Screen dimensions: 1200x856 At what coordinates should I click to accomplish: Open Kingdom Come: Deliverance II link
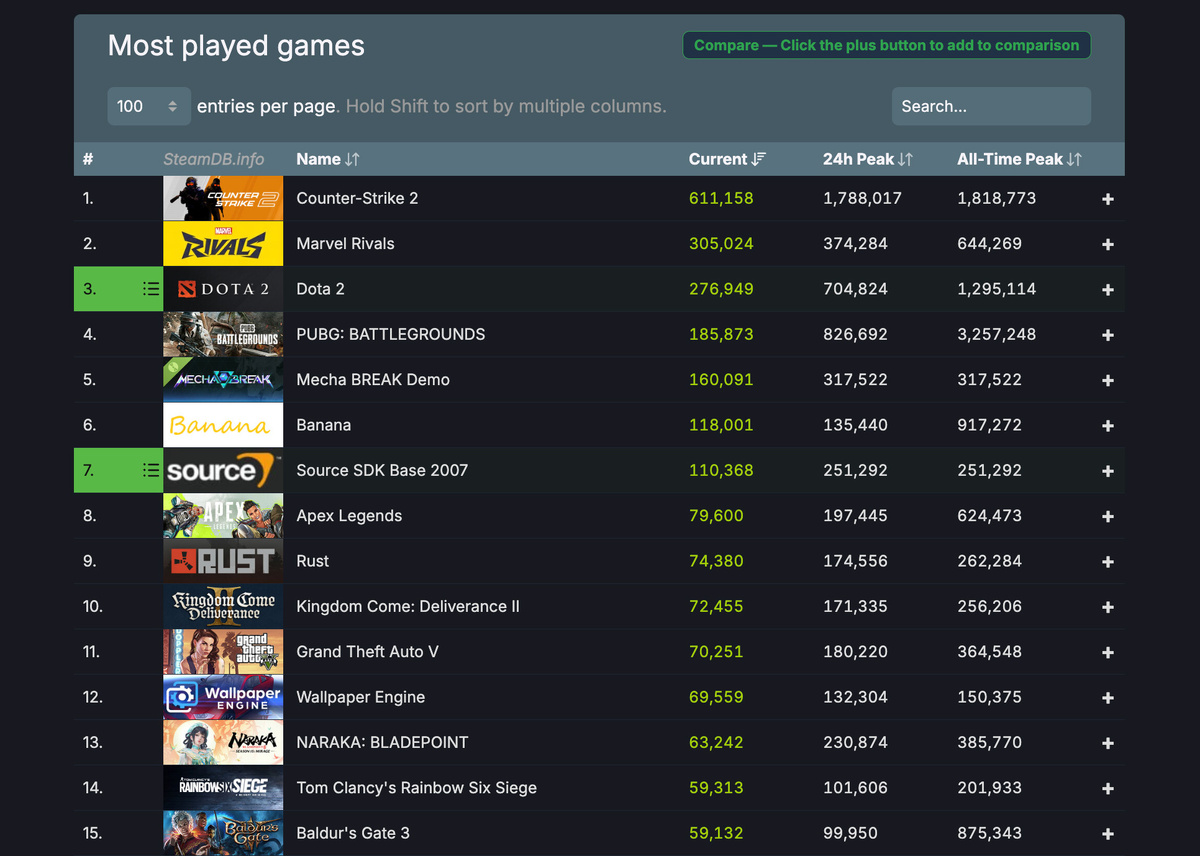tap(408, 606)
